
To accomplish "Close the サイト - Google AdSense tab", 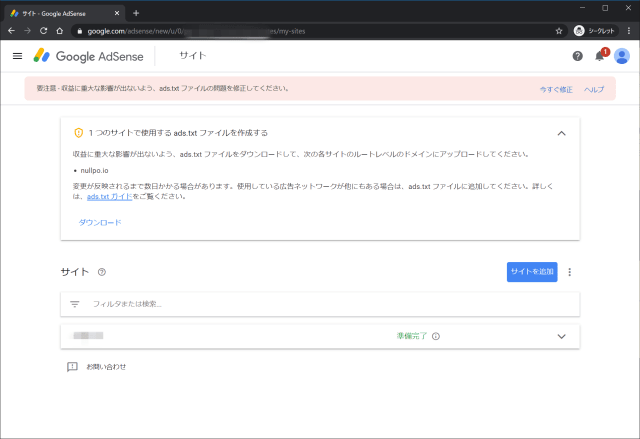I will coord(117,13).
